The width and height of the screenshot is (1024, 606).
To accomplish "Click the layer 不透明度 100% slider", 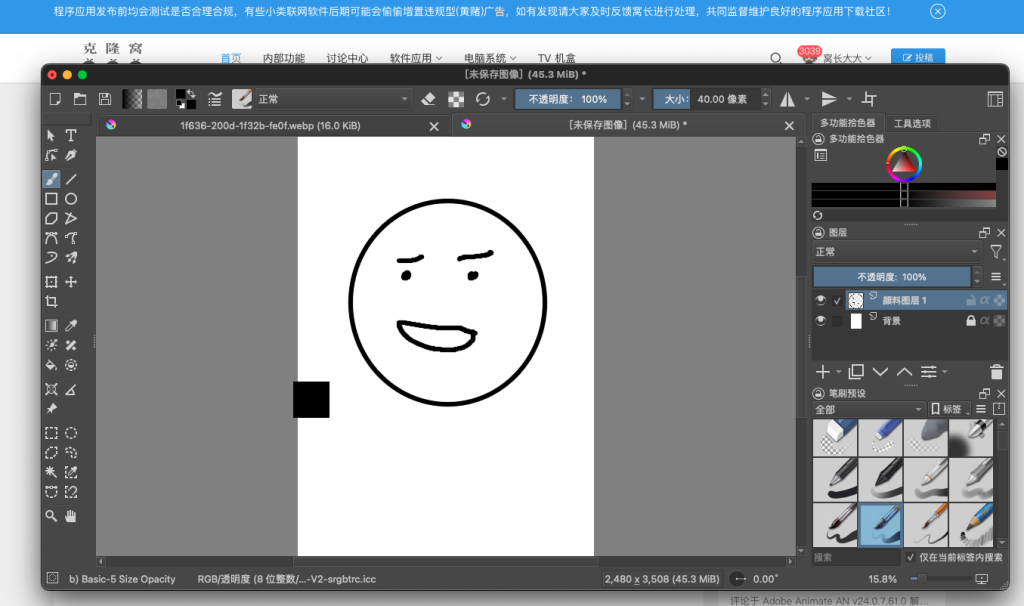I will tap(891, 277).
